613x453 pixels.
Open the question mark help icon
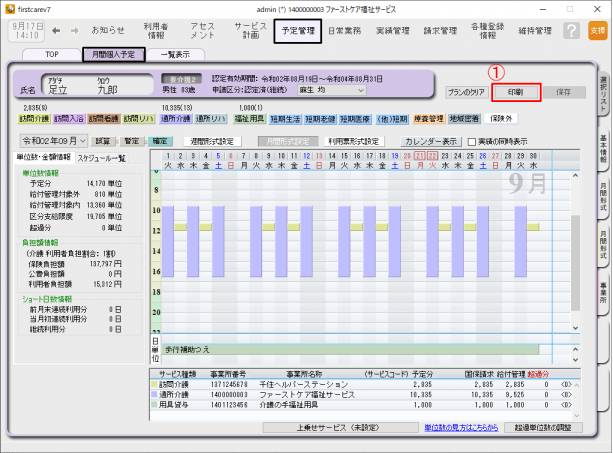click(570, 31)
